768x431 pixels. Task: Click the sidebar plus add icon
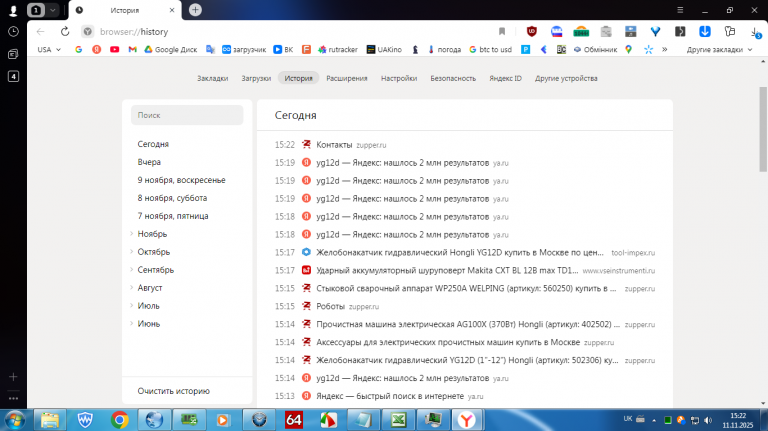(13, 377)
